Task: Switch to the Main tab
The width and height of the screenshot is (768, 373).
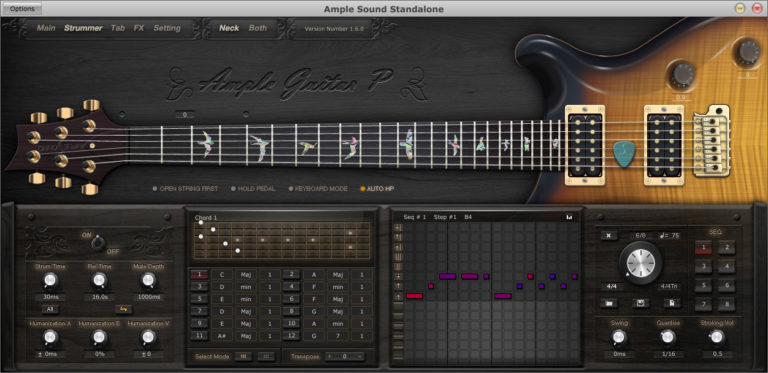Action: (46, 28)
